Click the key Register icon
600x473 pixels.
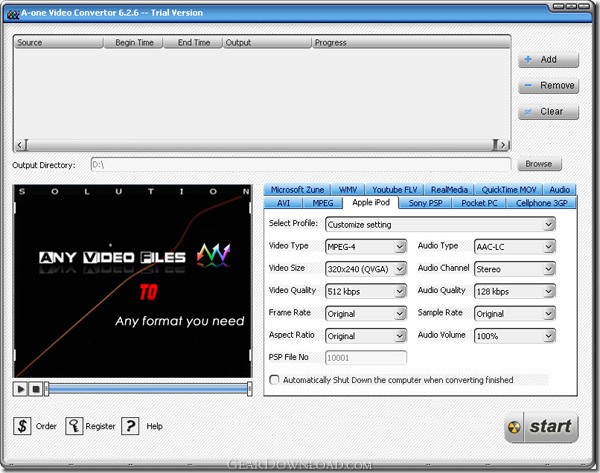click(x=74, y=426)
